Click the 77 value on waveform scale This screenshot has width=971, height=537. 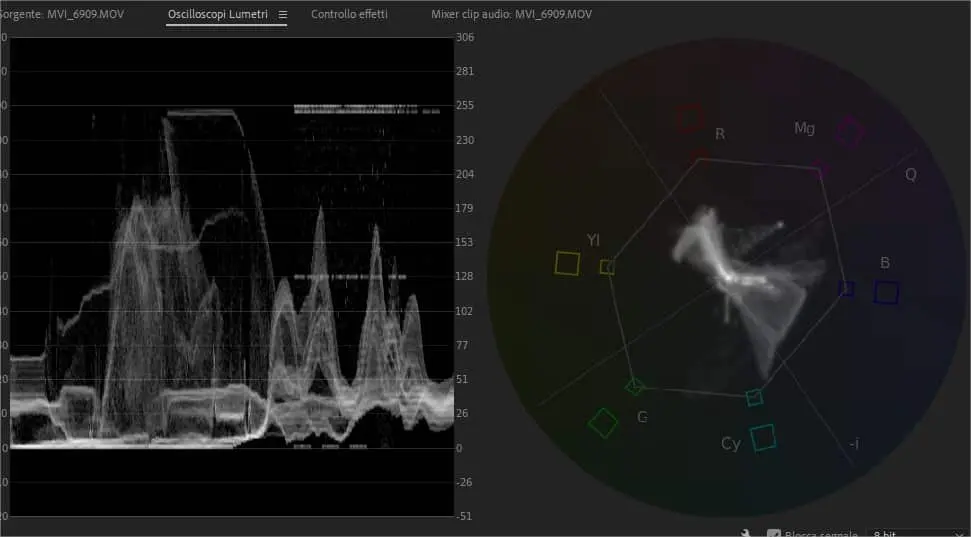tap(463, 345)
